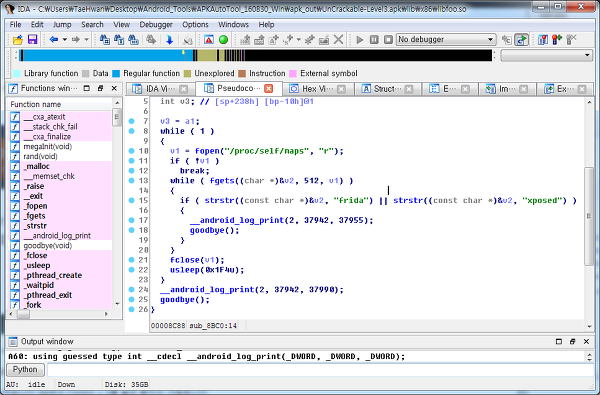Screen dimensions: 600x395
Task: Close the Functions window panel
Action: [114, 88]
